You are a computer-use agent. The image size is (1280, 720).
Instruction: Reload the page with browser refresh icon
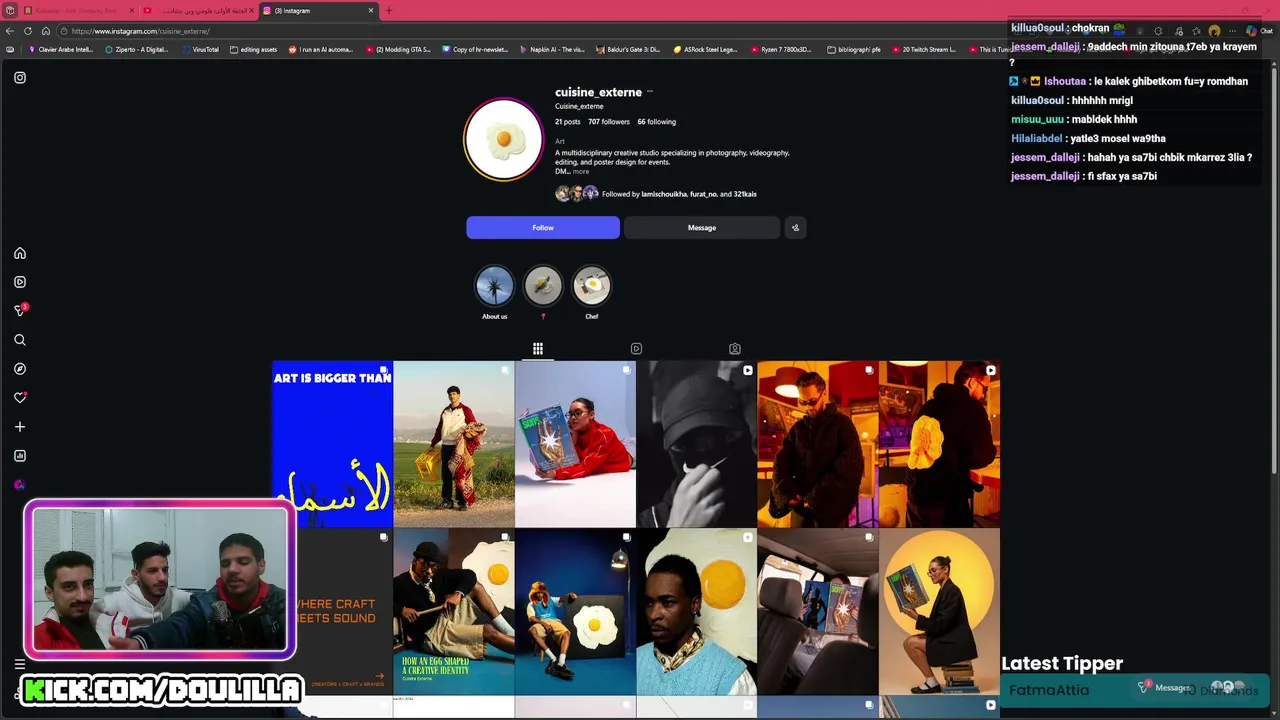coord(28,31)
